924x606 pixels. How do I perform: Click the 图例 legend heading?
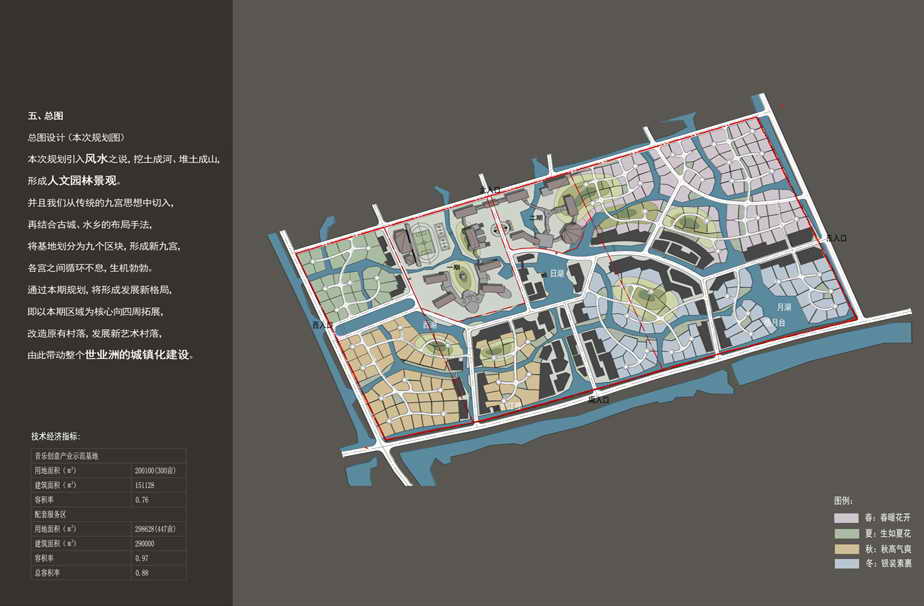click(843, 500)
